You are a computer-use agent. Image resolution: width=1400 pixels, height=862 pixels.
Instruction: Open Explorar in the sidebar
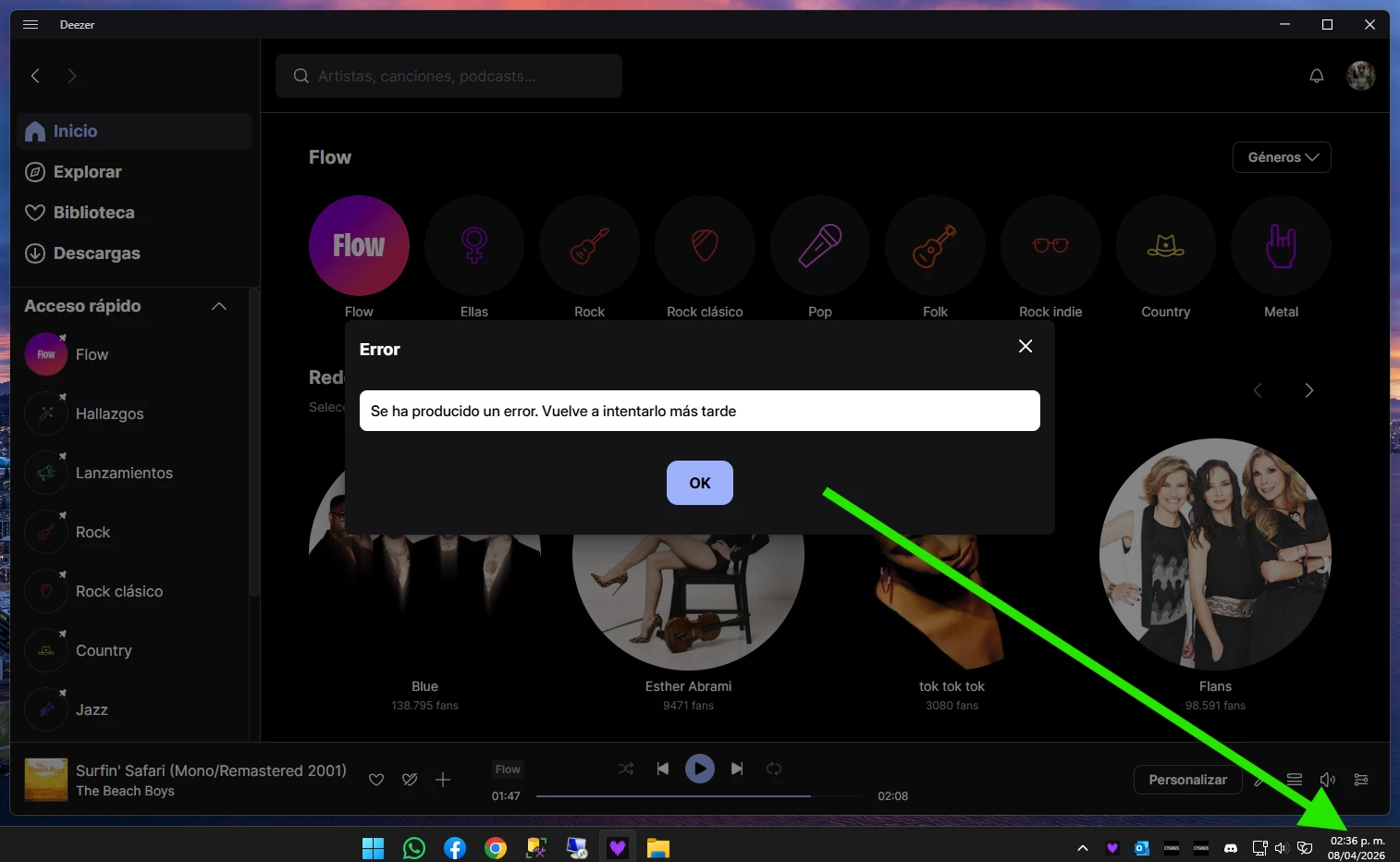click(x=134, y=172)
